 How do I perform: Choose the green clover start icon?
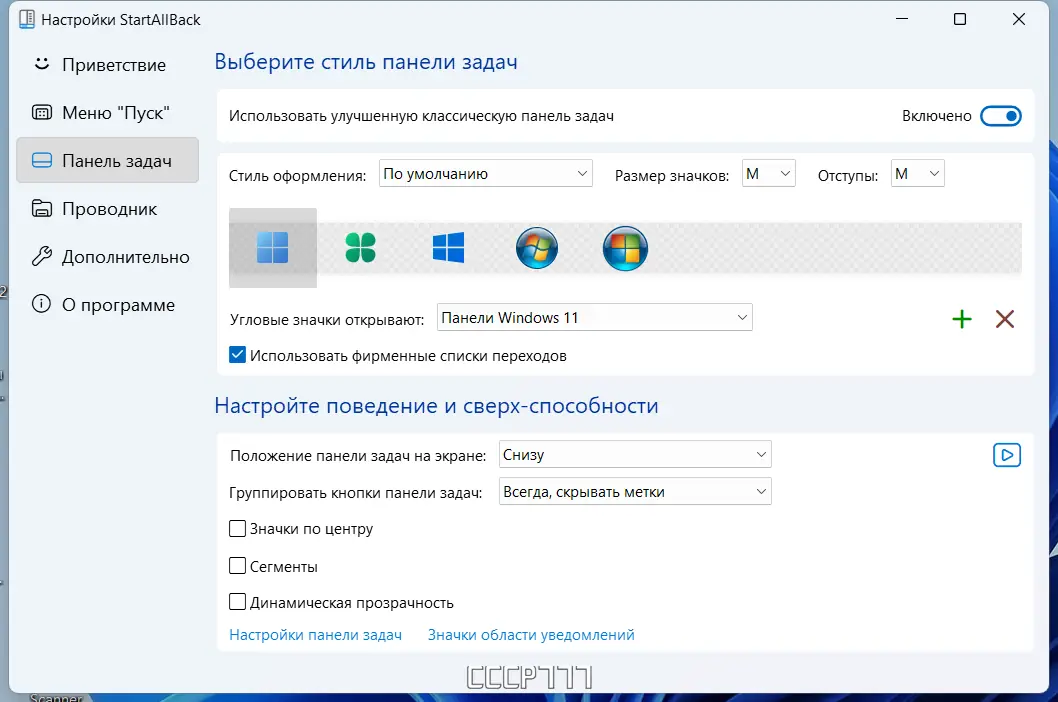point(360,248)
